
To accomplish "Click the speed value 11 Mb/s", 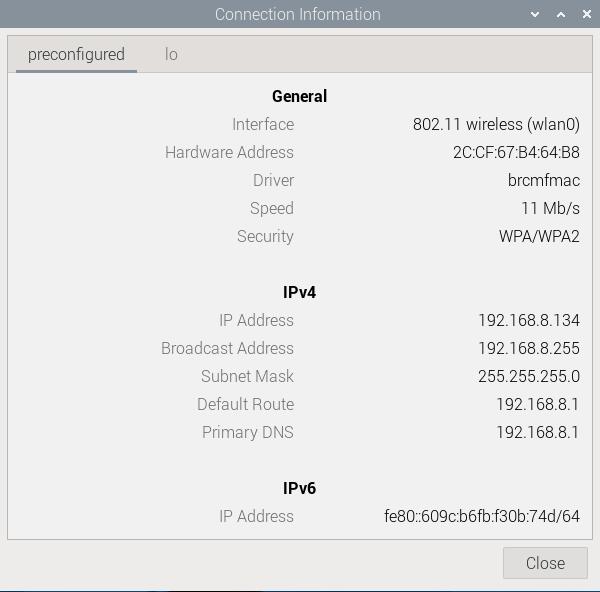I will (x=551, y=208).
